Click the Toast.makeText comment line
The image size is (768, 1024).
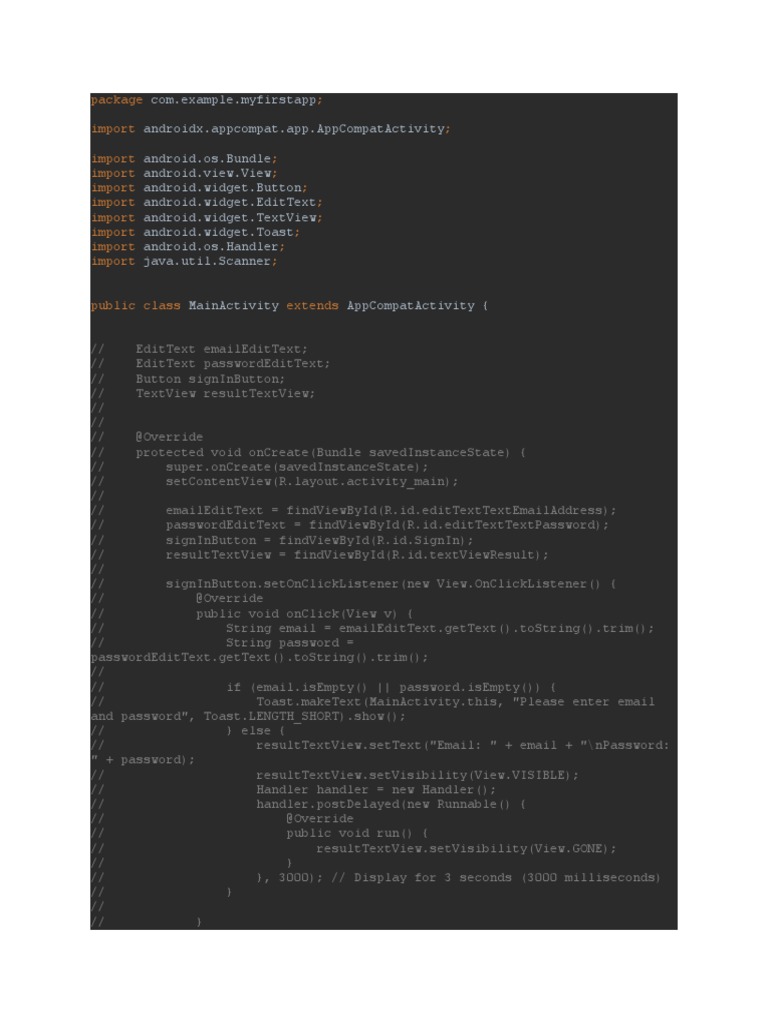tap(373, 709)
